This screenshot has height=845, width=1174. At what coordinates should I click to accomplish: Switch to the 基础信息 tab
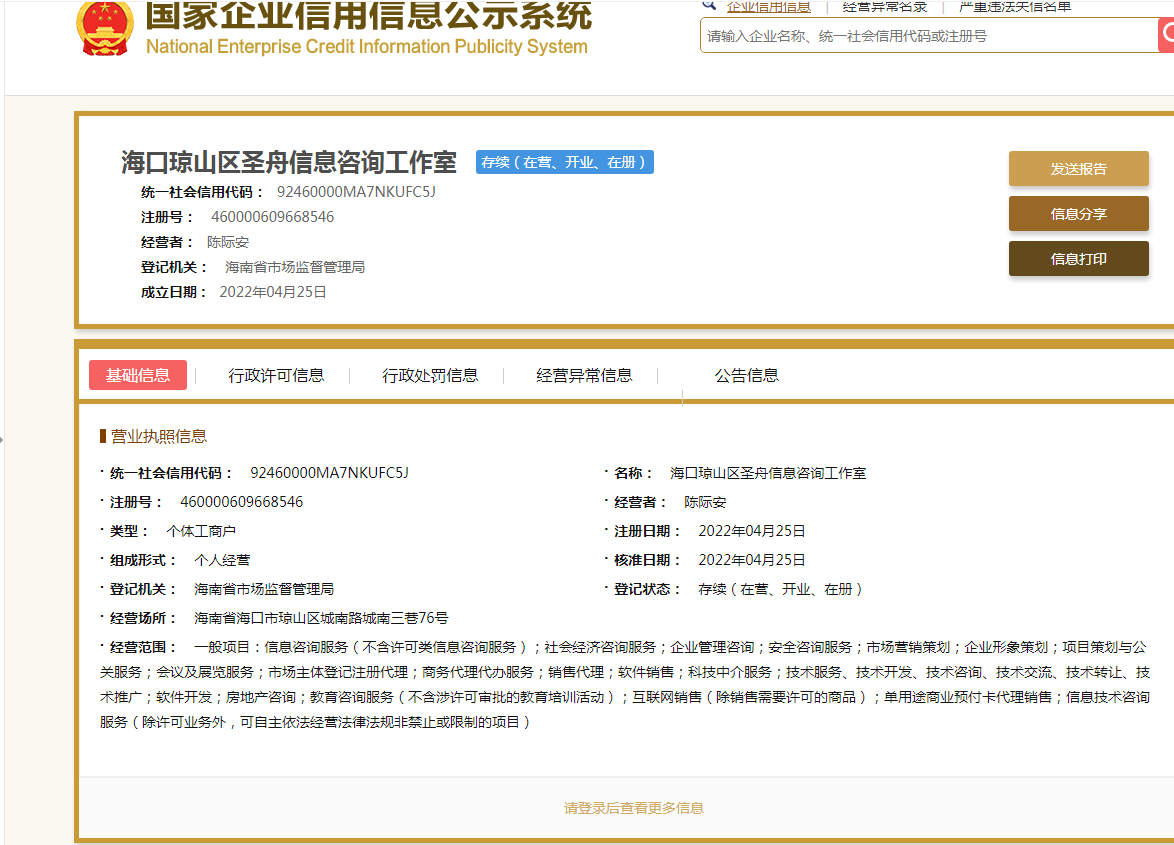(138, 375)
